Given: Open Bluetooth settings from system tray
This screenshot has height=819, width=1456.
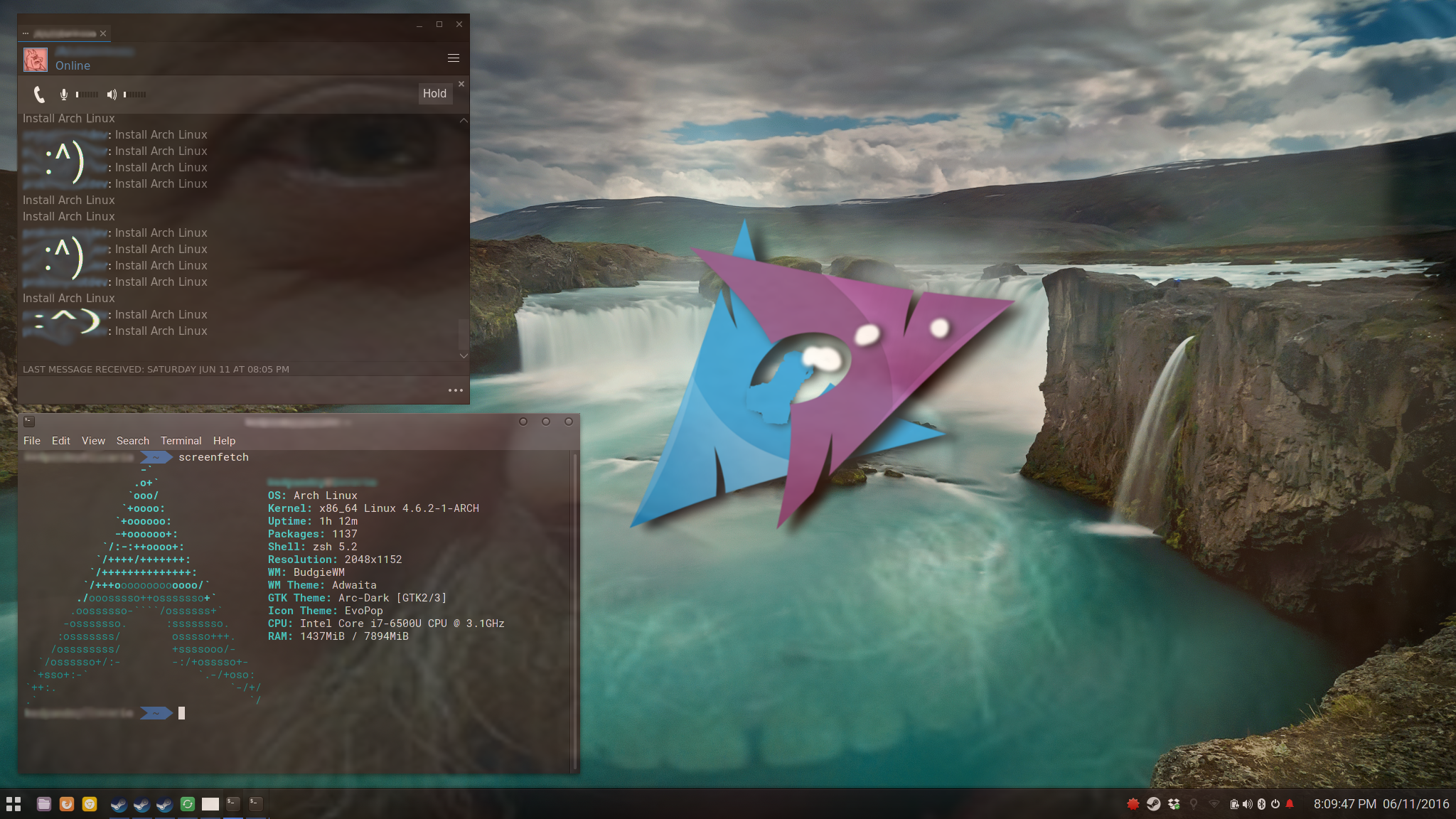Looking at the screenshot, I should pyautogui.click(x=1261, y=804).
